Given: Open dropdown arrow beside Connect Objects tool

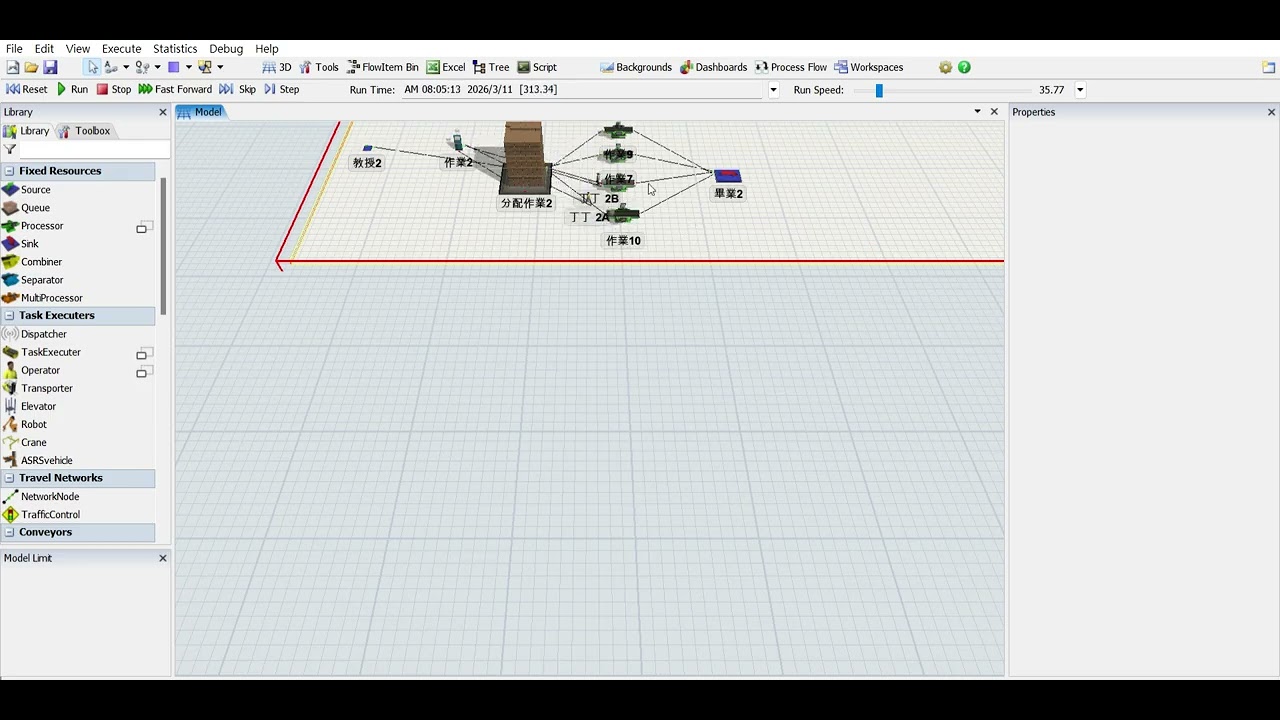Looking at the screenshot, I should coord(125,67).
